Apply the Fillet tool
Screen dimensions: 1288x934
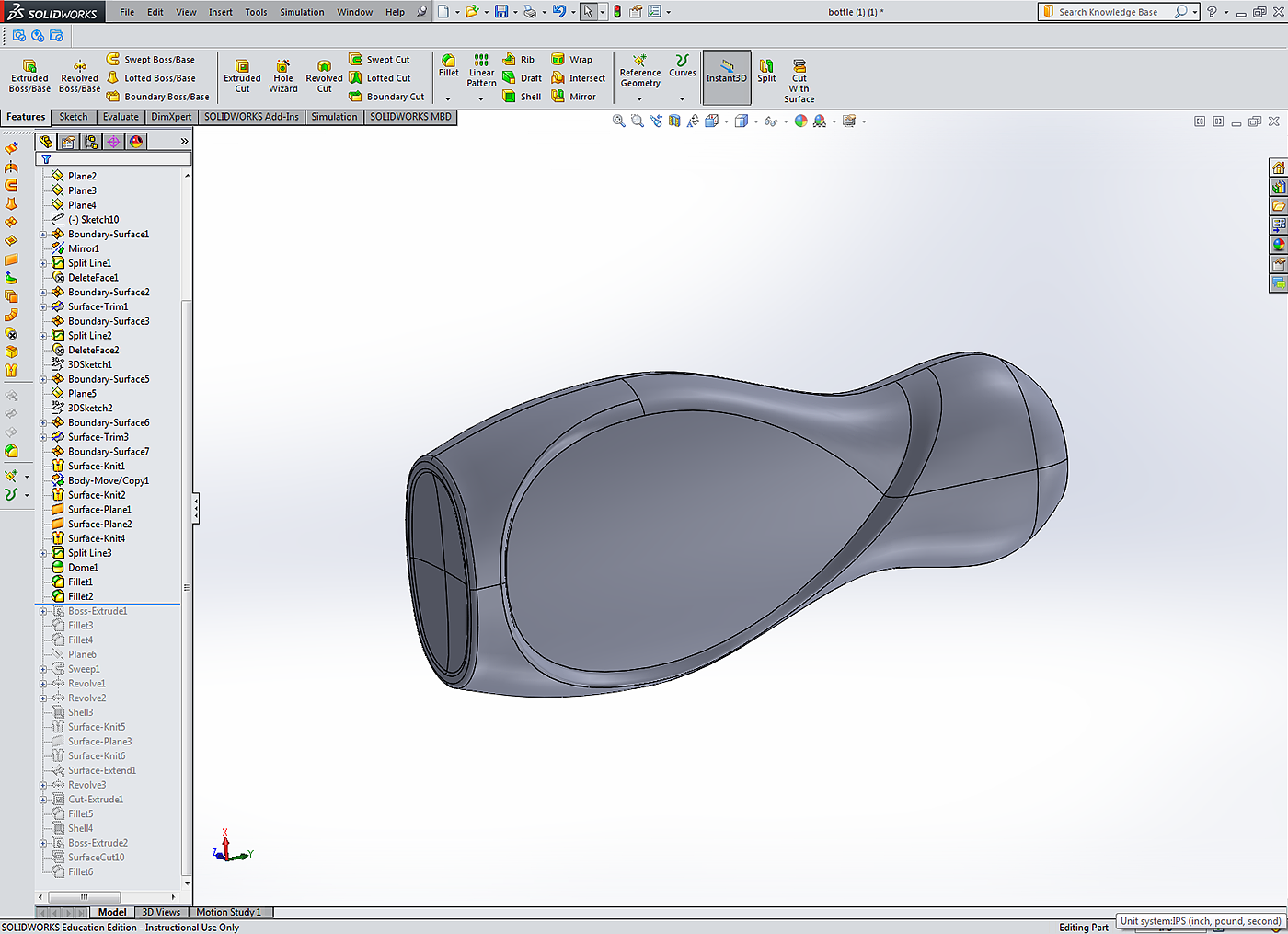coord(449,66)
